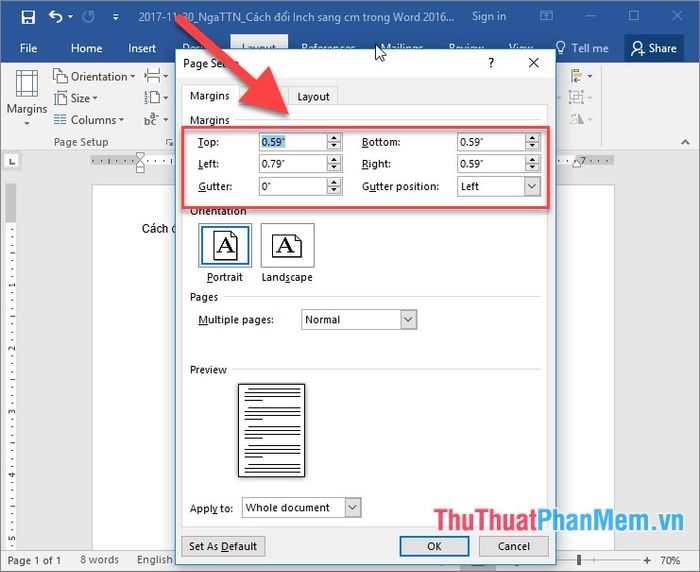Open the File menu tab

28,48
